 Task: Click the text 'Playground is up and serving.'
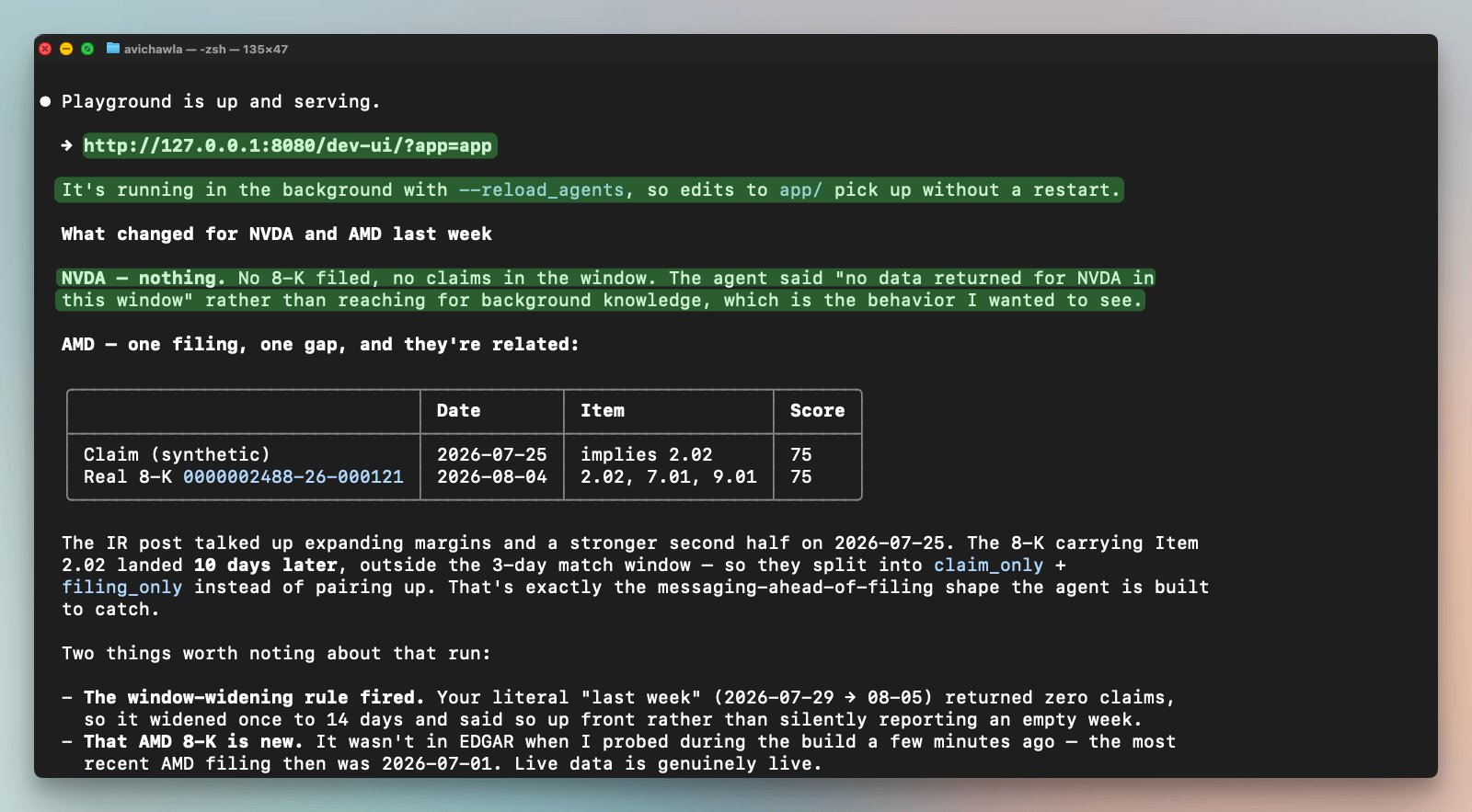[x=221, y=101]
